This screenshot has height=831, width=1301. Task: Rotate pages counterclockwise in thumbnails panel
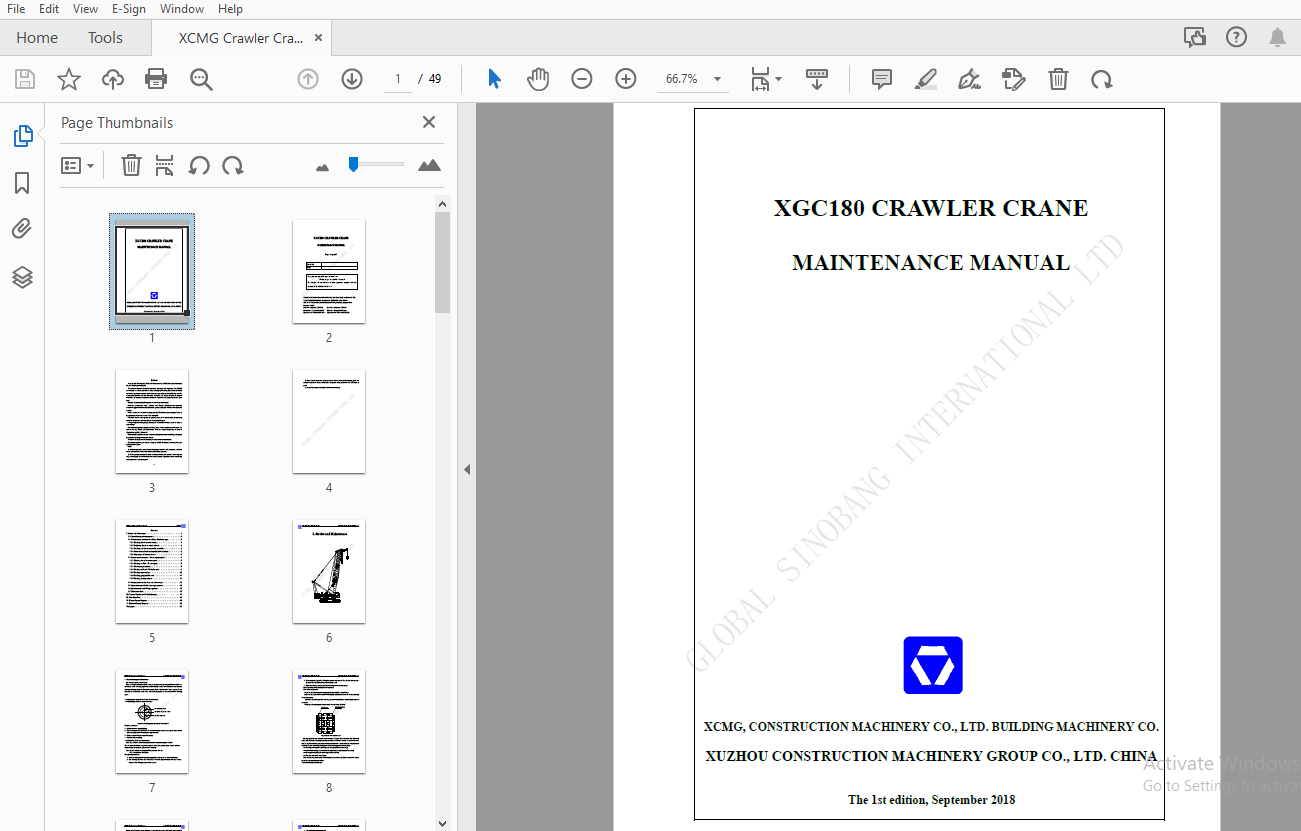(x=199, y=165)
